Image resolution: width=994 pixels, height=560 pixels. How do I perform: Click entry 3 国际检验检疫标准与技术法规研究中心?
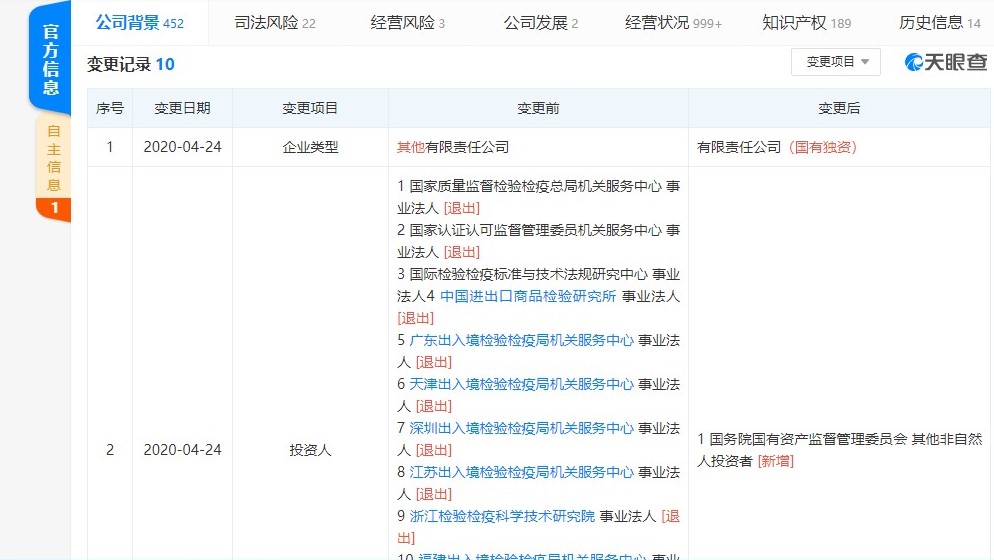[x=538, y=285]
